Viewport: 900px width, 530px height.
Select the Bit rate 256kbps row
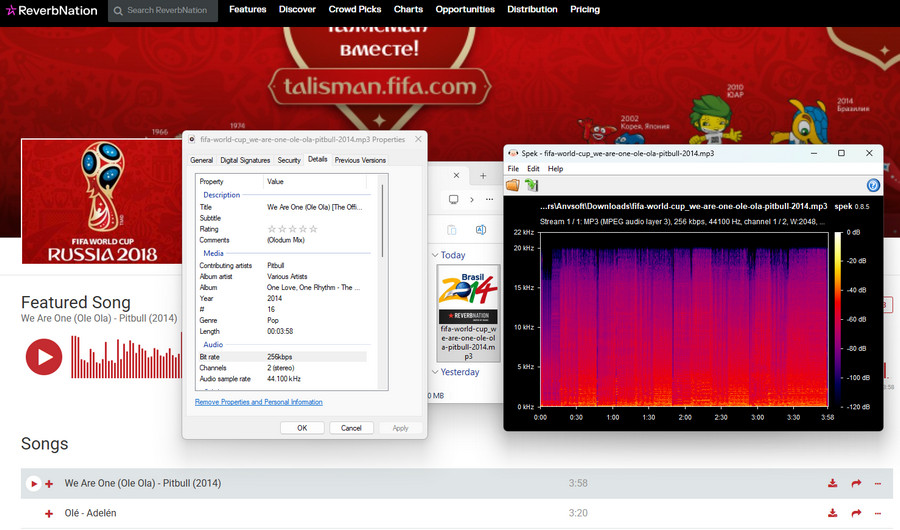(282, 357)
